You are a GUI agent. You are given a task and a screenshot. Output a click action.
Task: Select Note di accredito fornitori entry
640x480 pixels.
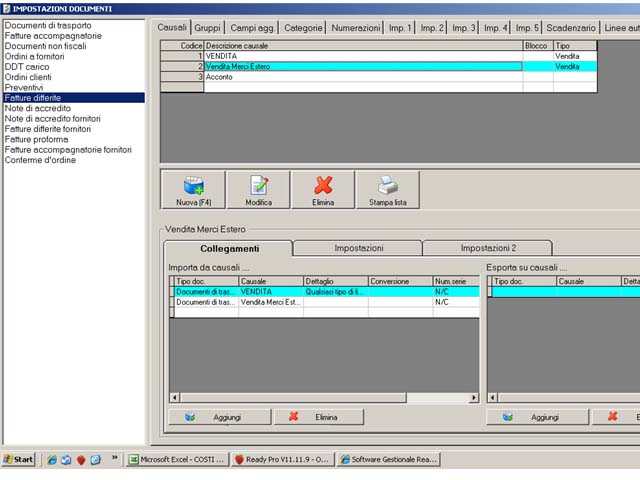[74, 118]
